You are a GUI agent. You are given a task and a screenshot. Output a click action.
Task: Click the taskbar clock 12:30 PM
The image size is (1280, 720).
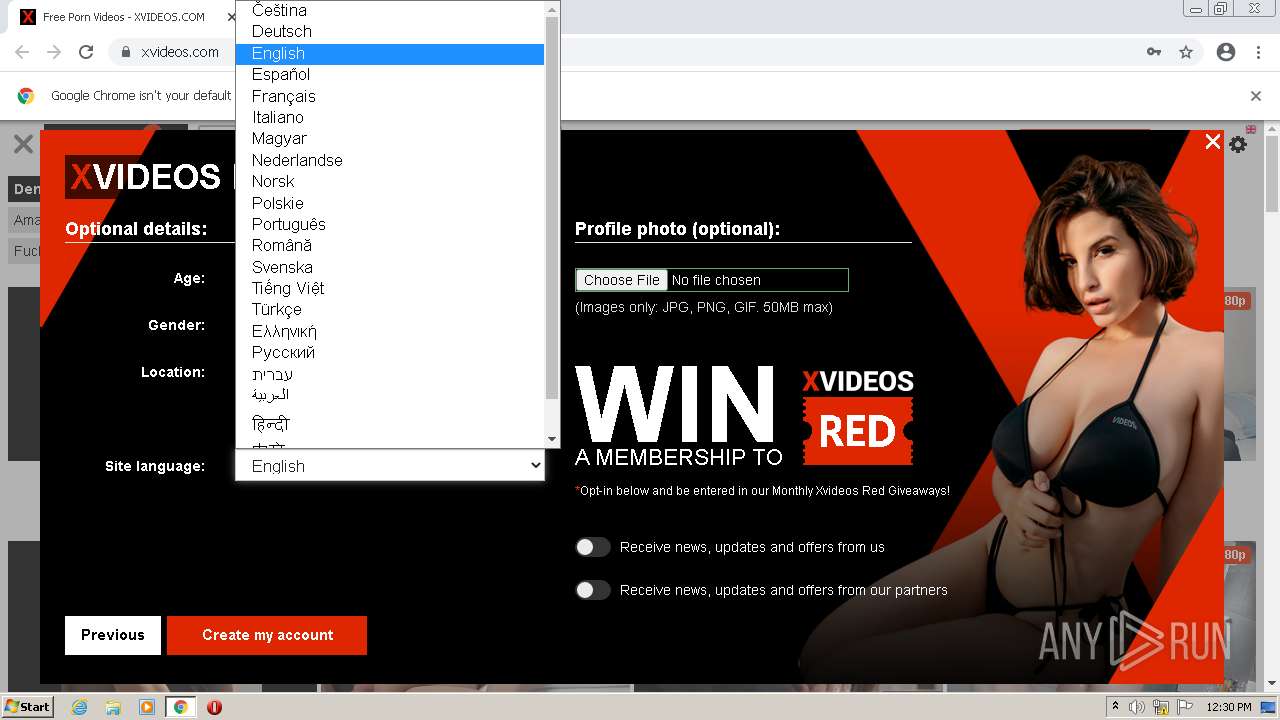click(1229, 707)
